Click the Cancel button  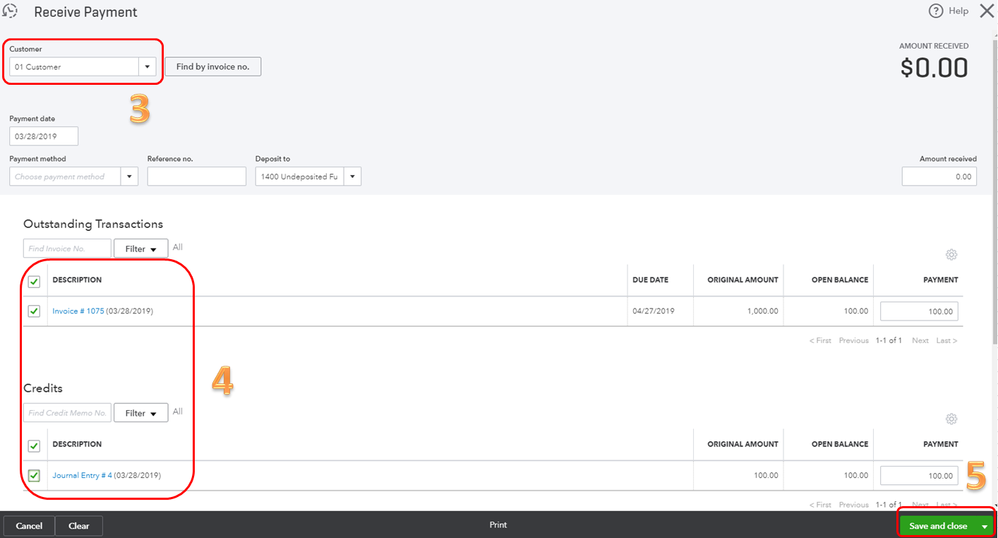coord(29,526)
